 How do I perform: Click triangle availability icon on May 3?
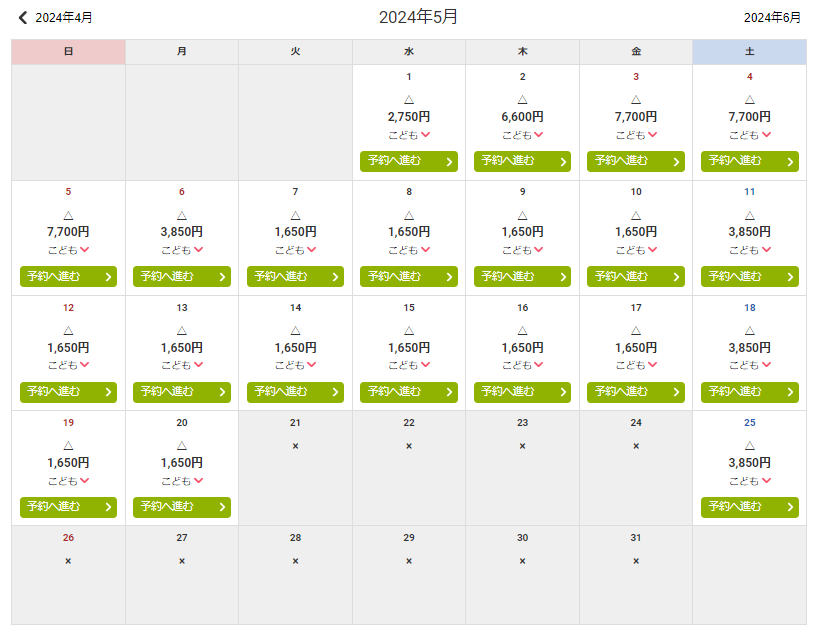[x=636, y=99]
